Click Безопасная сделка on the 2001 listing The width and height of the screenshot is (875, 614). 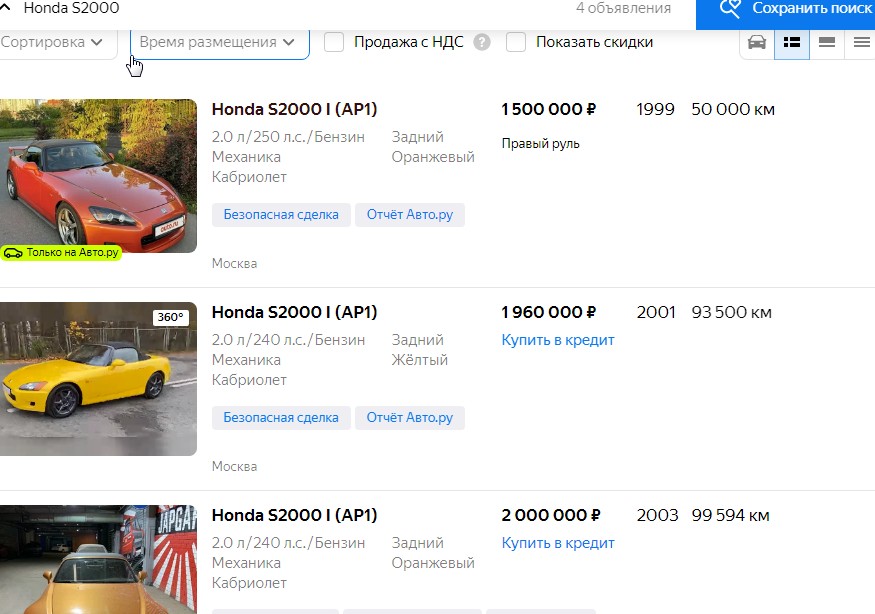coord(281,418)
